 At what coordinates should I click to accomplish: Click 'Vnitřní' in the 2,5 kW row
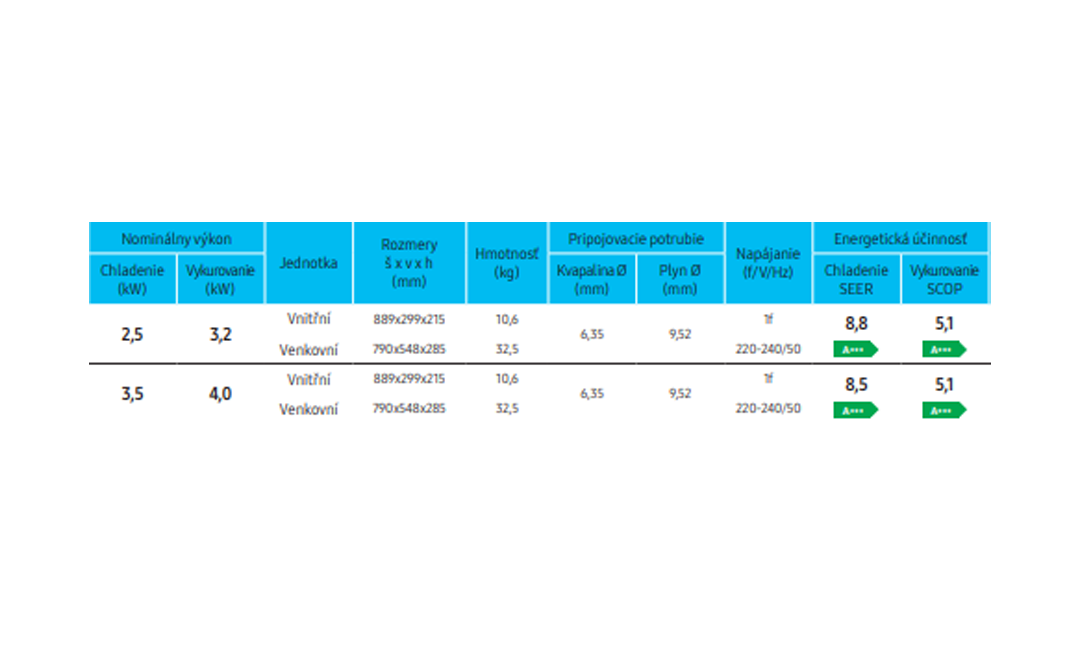[x=309, y=319]
